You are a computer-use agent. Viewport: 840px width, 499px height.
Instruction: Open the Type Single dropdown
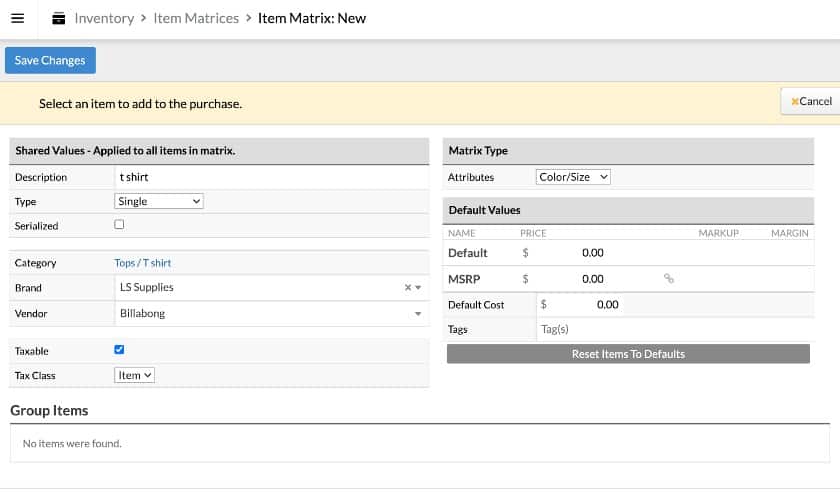(159, 201)
